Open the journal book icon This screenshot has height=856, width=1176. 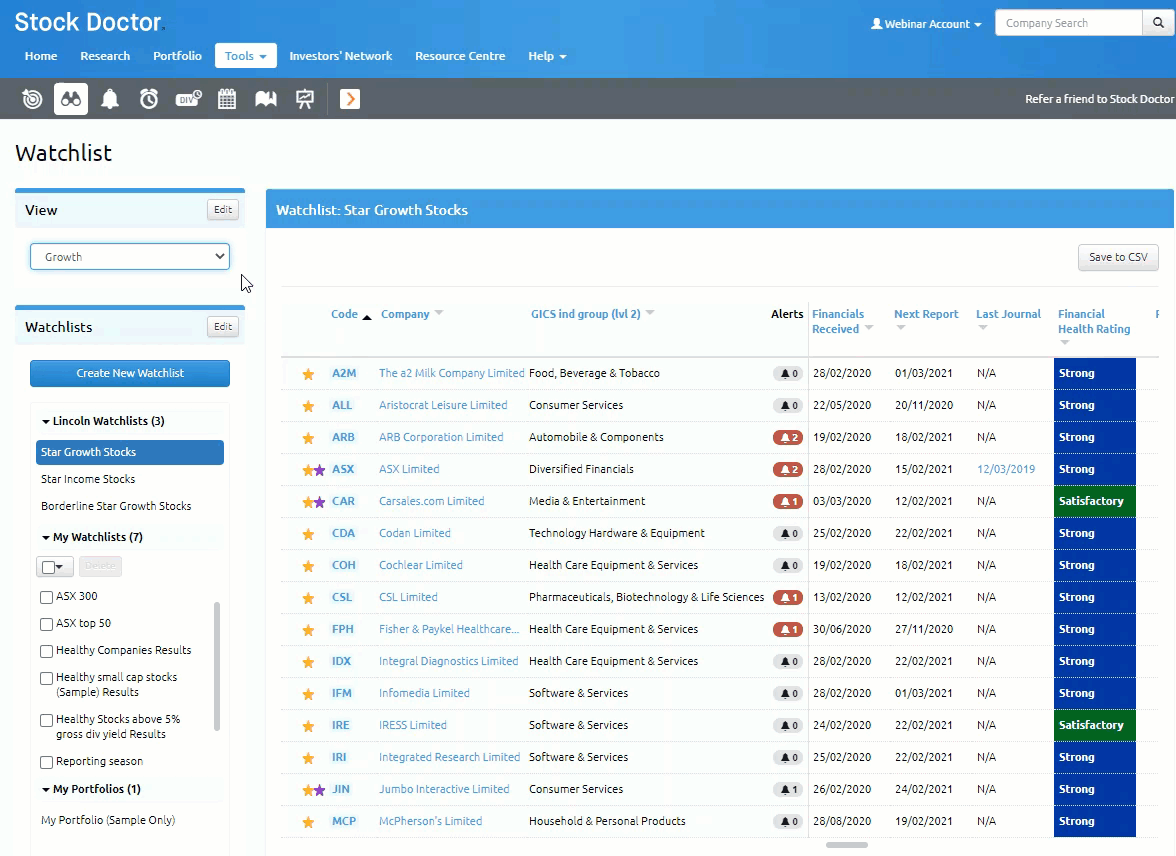[266, 99]
